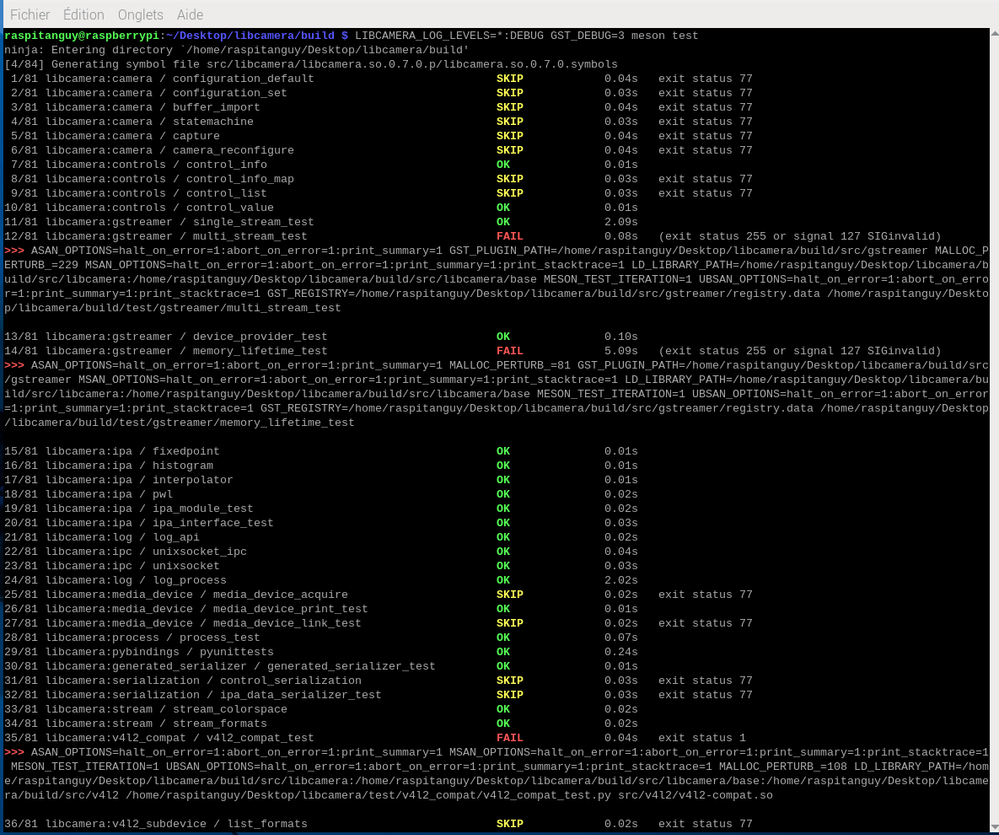Click the 'media_device_print_test' test name
Image resolution: width=999 pixels, height=835 pixels.
[291, 609]
